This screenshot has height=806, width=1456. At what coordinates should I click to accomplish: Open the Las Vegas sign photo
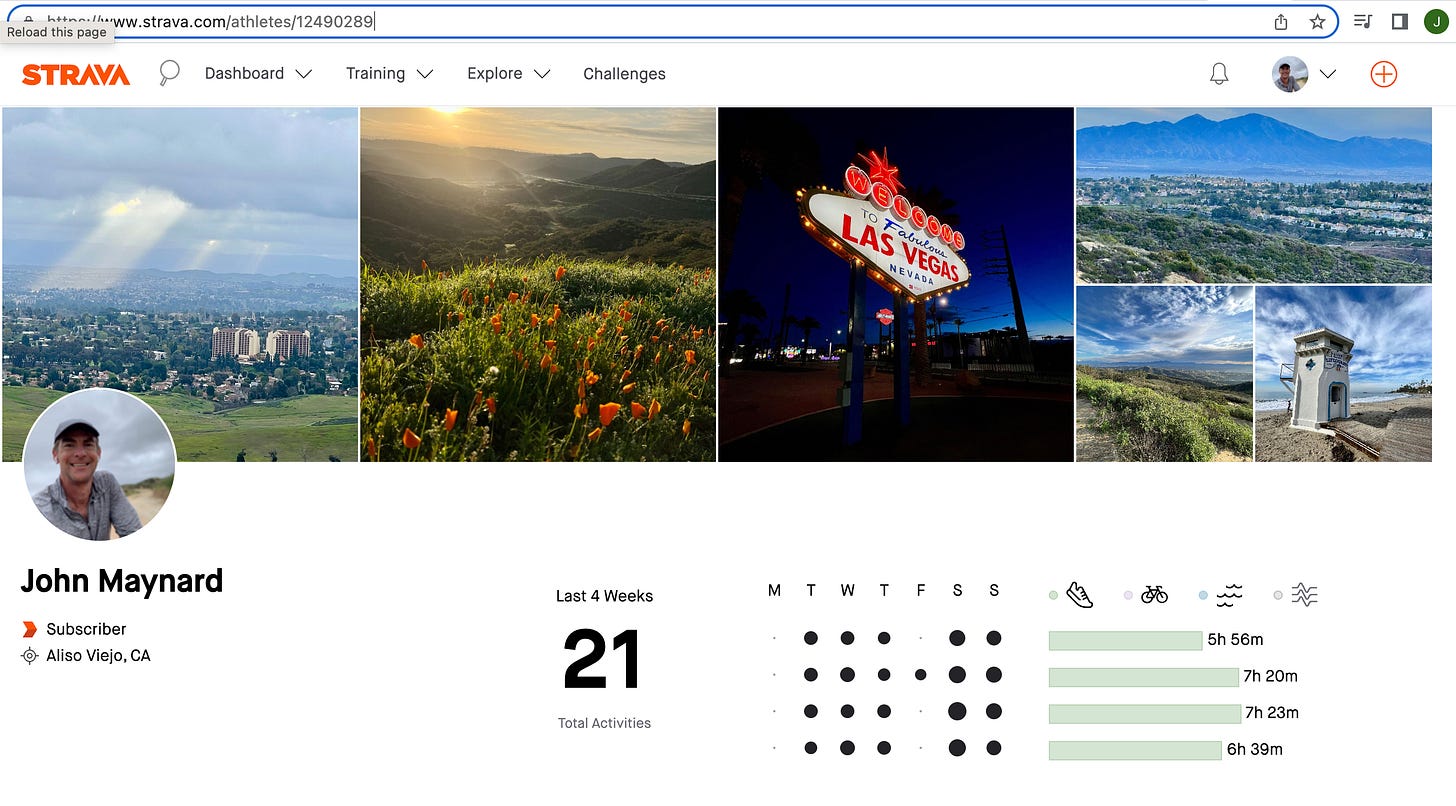click(896, 285)
